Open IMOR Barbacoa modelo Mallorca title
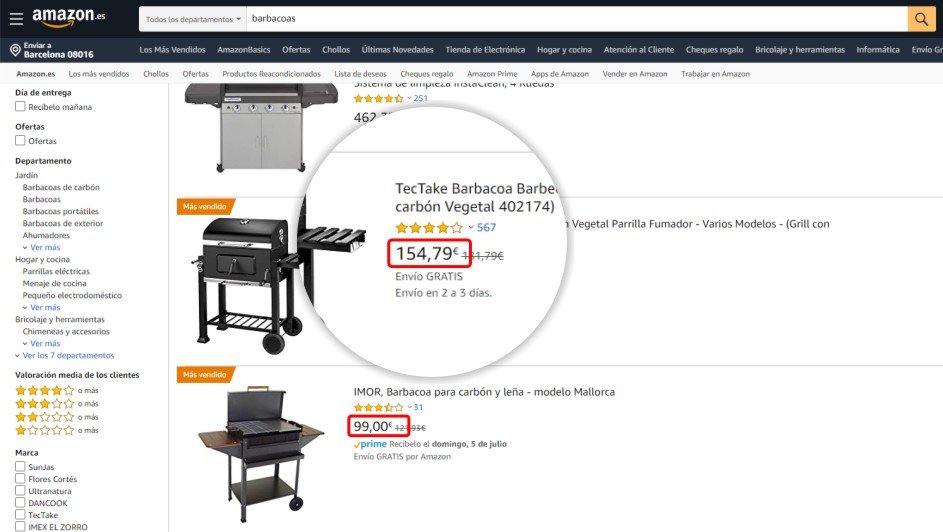The image size is (943, 532). point(484,392)
